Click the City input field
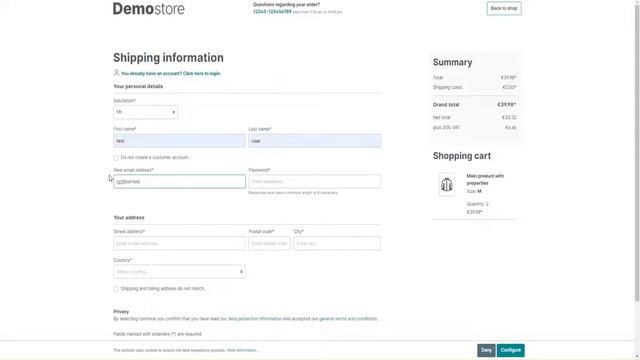640x360 pixels. click(x=337, y=243)
